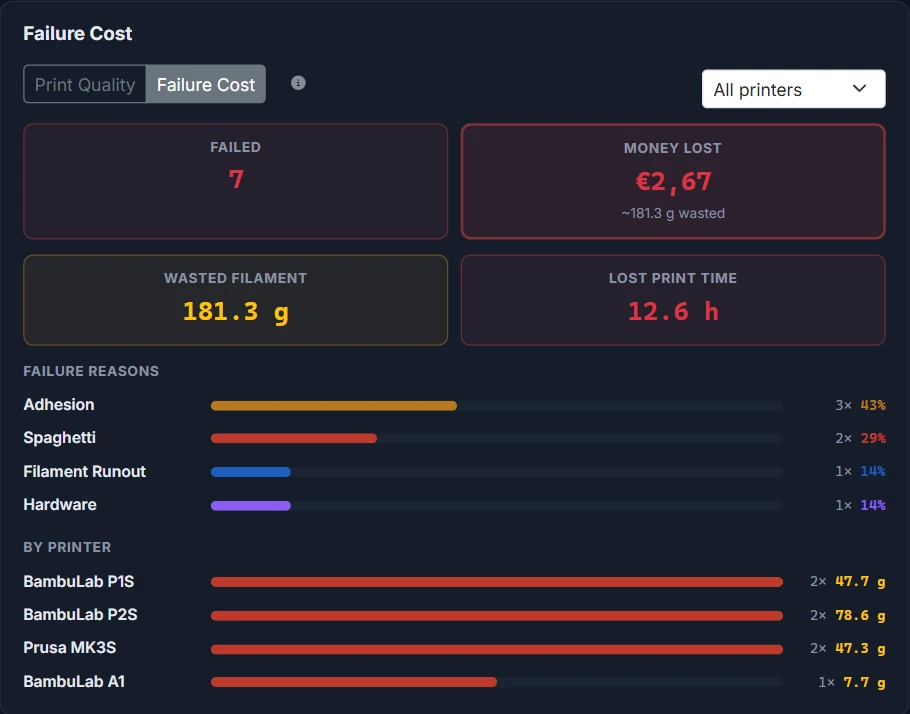This screenshot has height=714, width=910.
Task: Click the 7.7 g value for BambuLab A1
Action: tap(864, 681)
